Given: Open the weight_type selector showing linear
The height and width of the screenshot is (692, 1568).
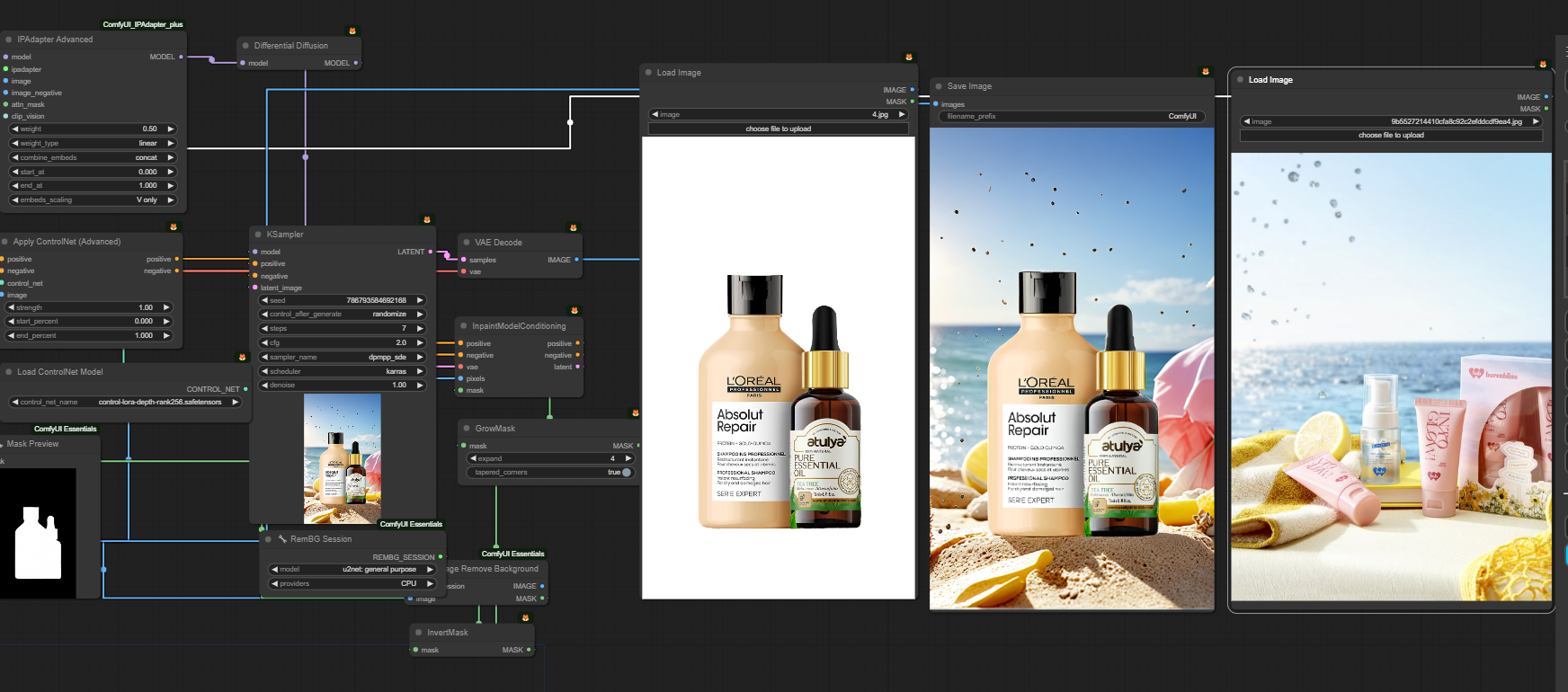Looking at the screenshot, I should [x=93, y=143].
